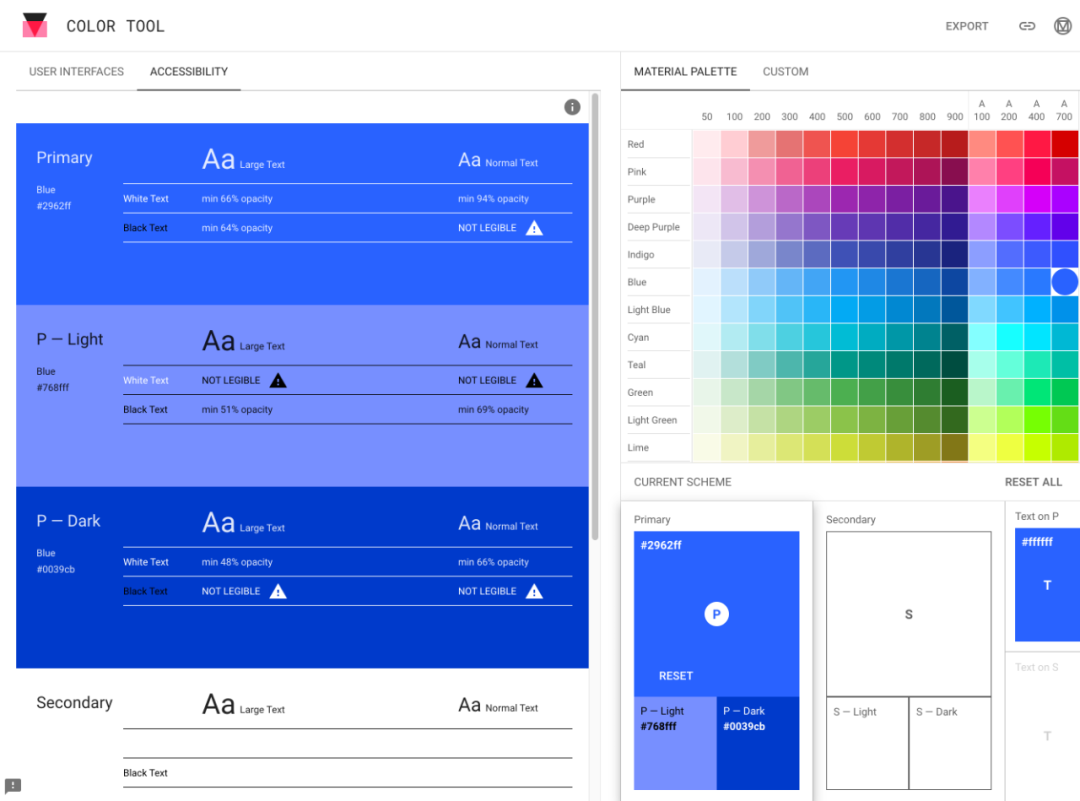Click the 'CURRENT SCHEME' heading
Screen dimensions: 1080x801
(x=683, y=482)
